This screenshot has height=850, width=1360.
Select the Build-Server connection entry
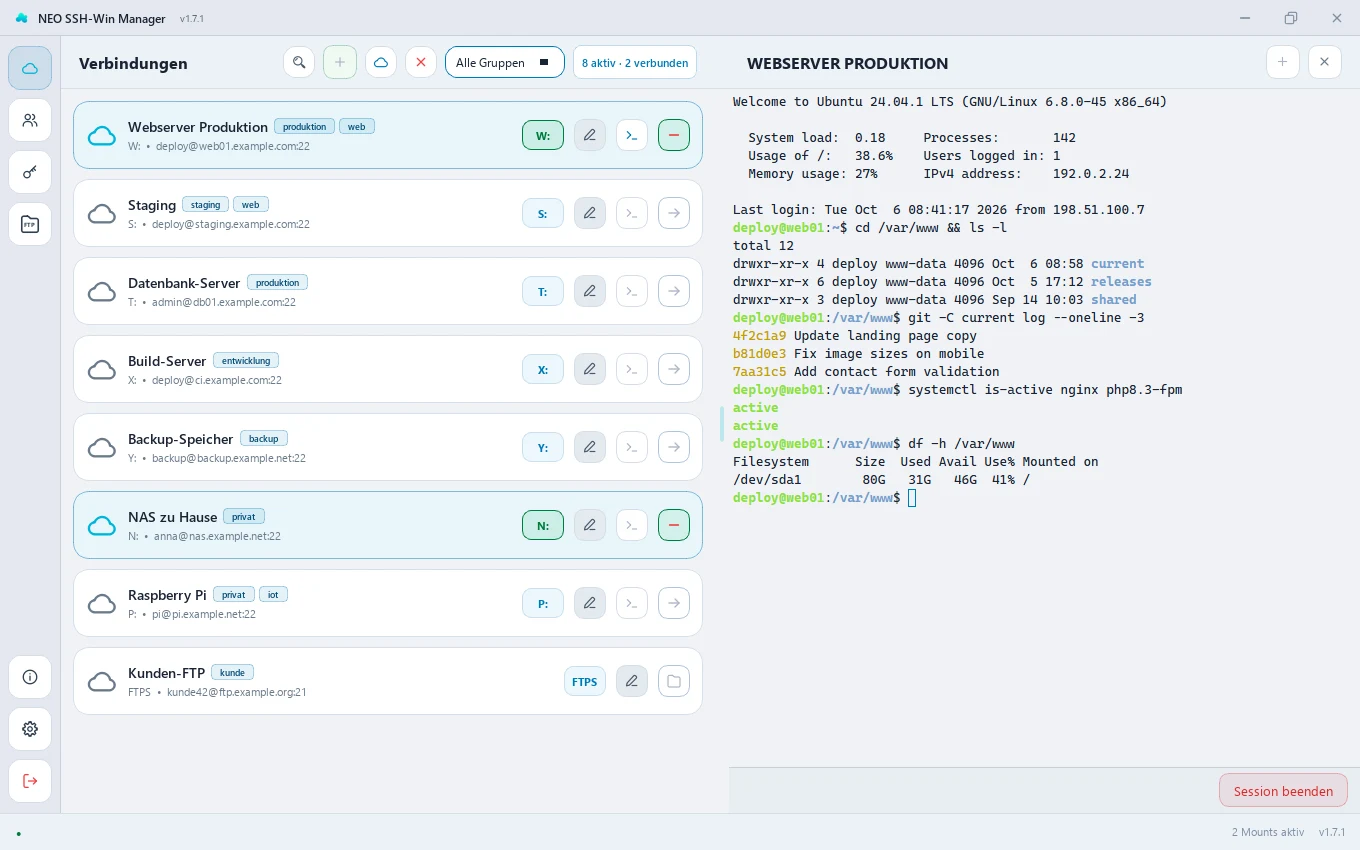point(388,369)
